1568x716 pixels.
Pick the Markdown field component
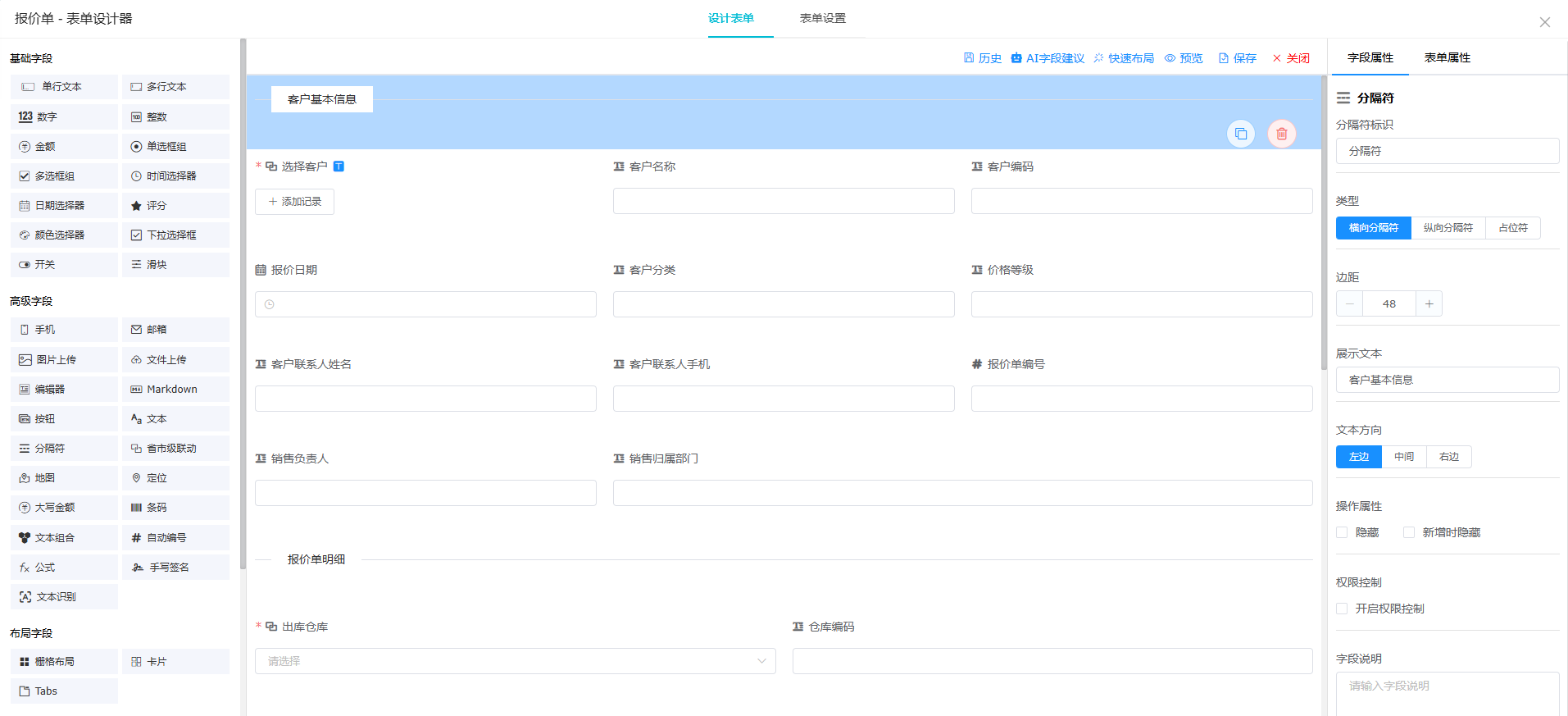coord(176,390)
